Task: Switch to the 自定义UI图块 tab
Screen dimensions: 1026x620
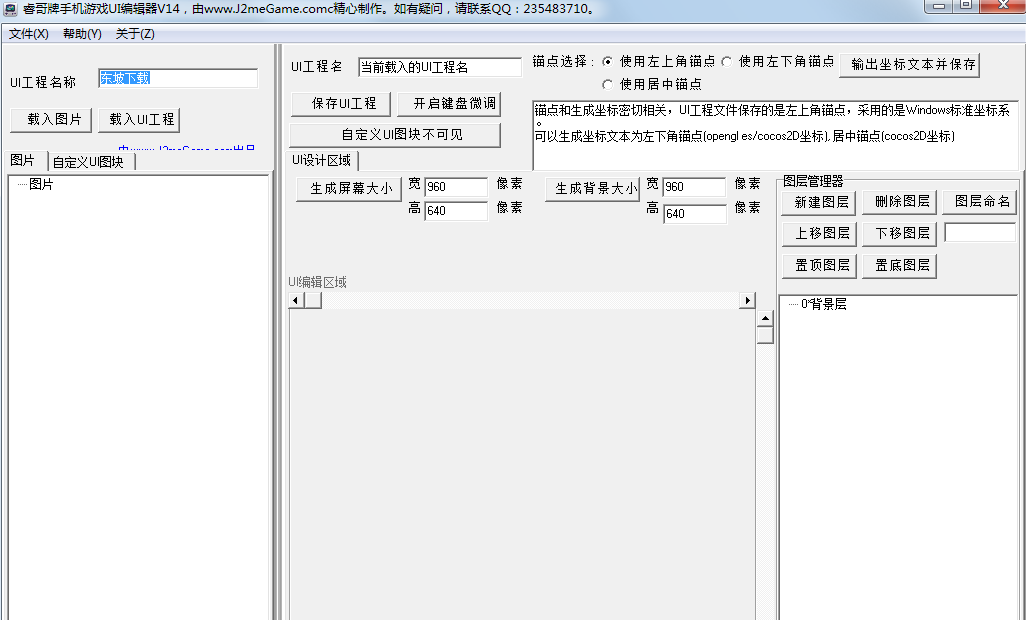Action: click(x=91, y=162)
